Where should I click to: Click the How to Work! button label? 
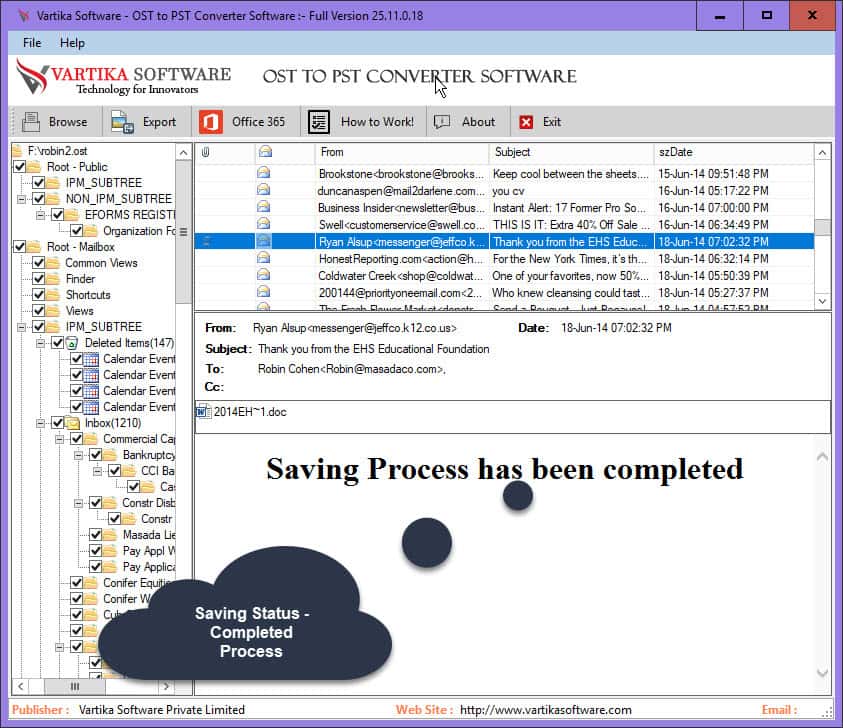pyautogui.click(x=377, y=122)
